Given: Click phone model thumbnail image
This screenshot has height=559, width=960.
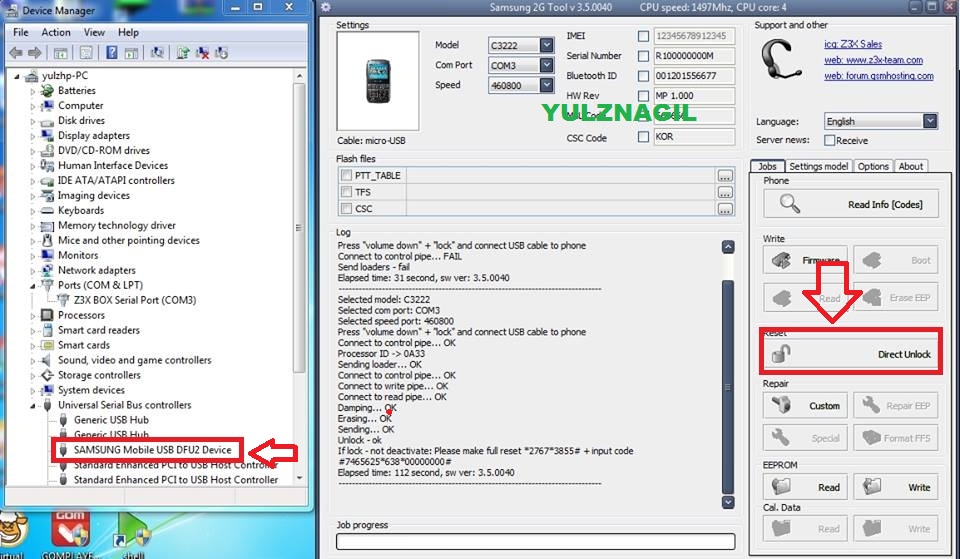Looking at the screenshot, I should [378, 81].
